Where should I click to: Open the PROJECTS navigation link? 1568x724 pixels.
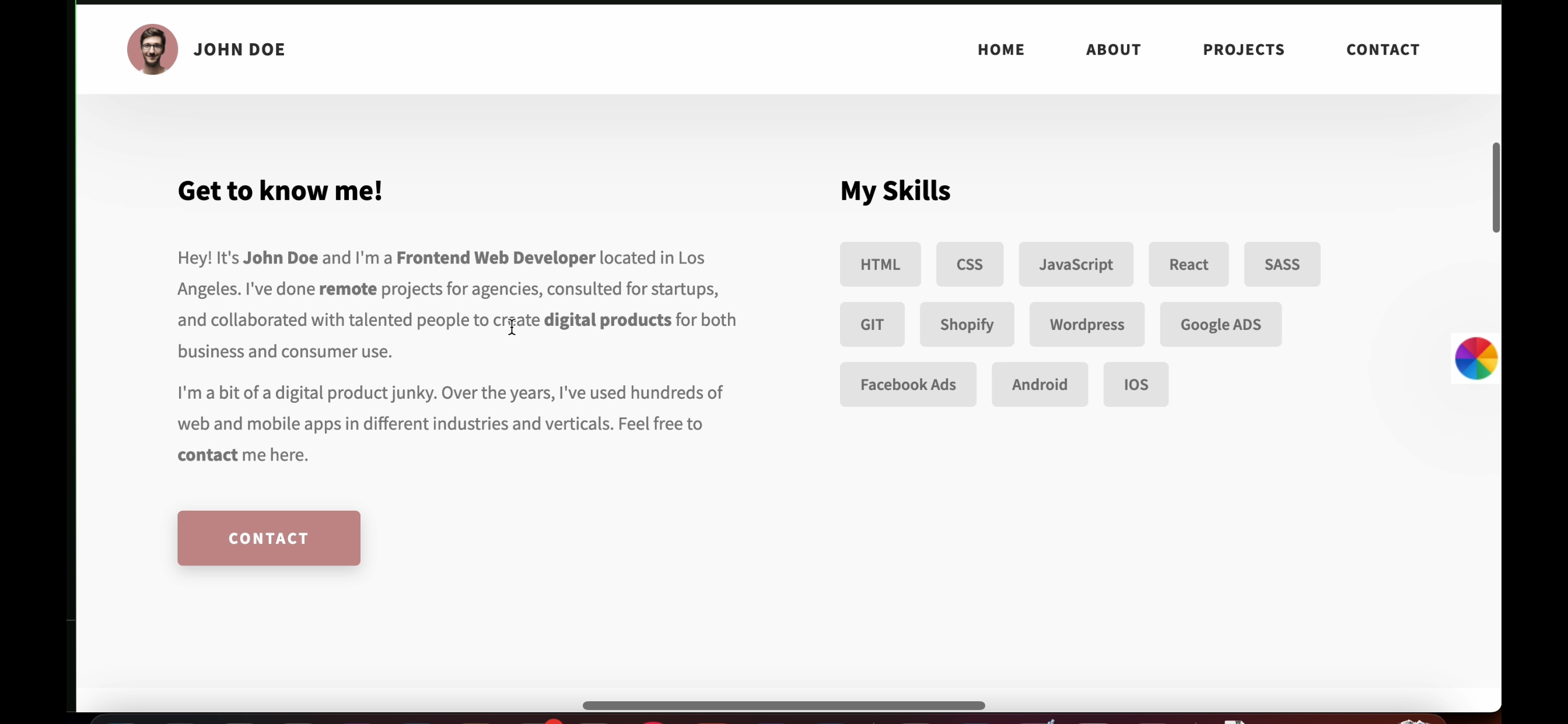pos(1243,50)
